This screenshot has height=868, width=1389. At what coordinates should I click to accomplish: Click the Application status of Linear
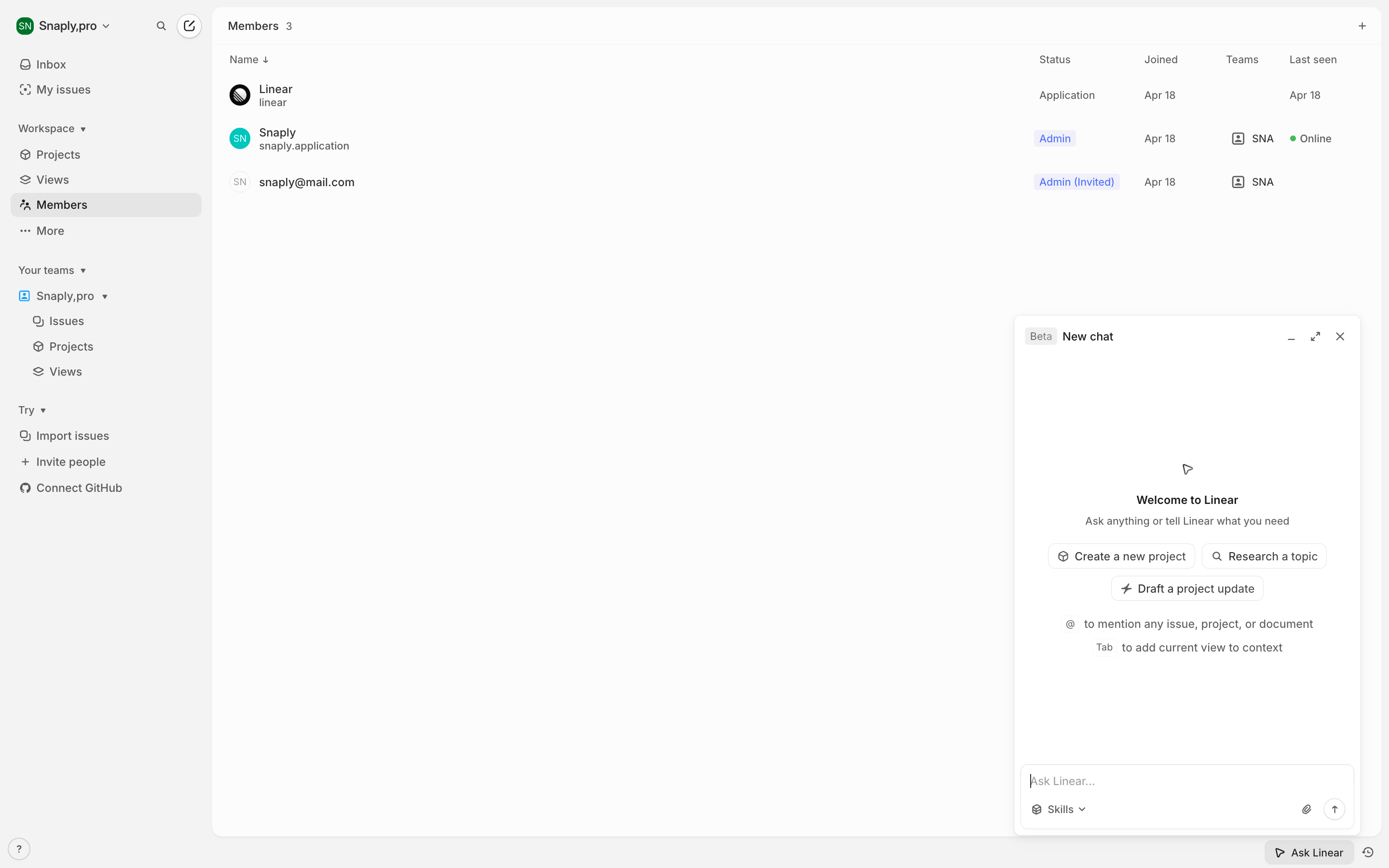1066,95
